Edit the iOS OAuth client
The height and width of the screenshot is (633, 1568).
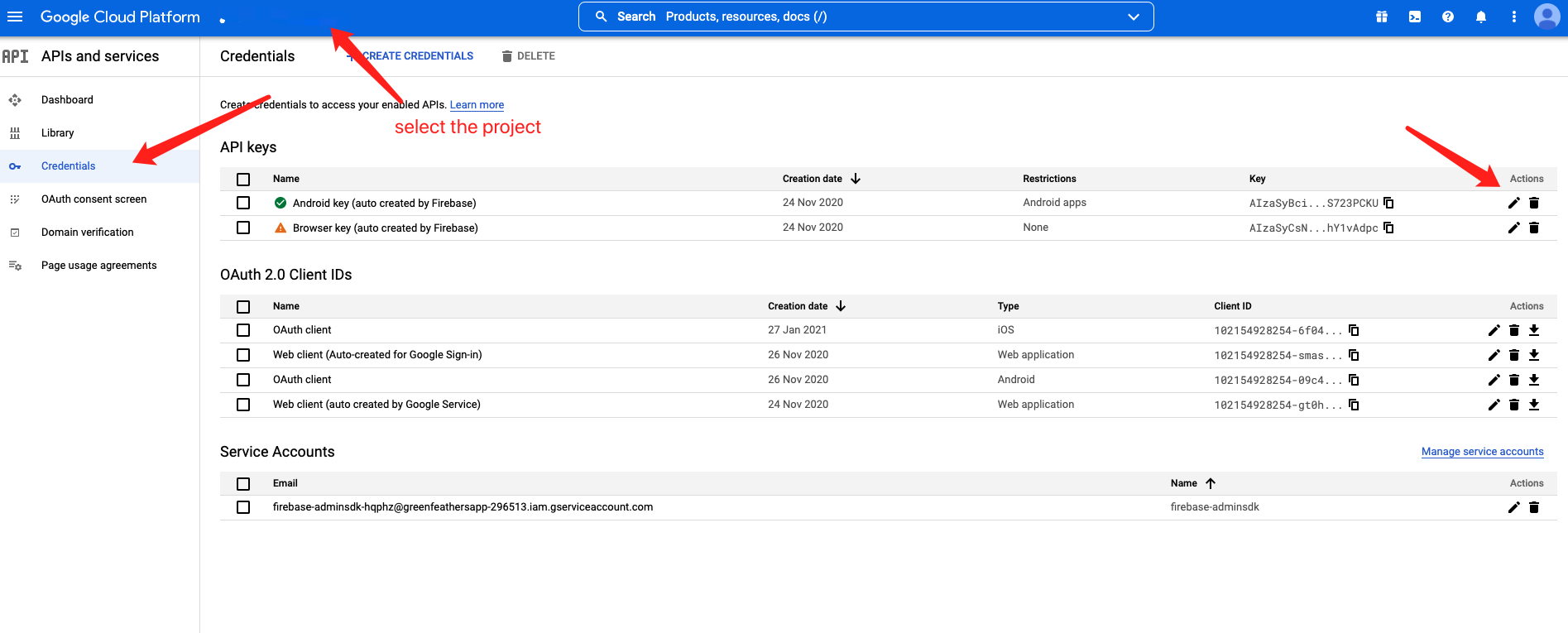click(1494, 330)
